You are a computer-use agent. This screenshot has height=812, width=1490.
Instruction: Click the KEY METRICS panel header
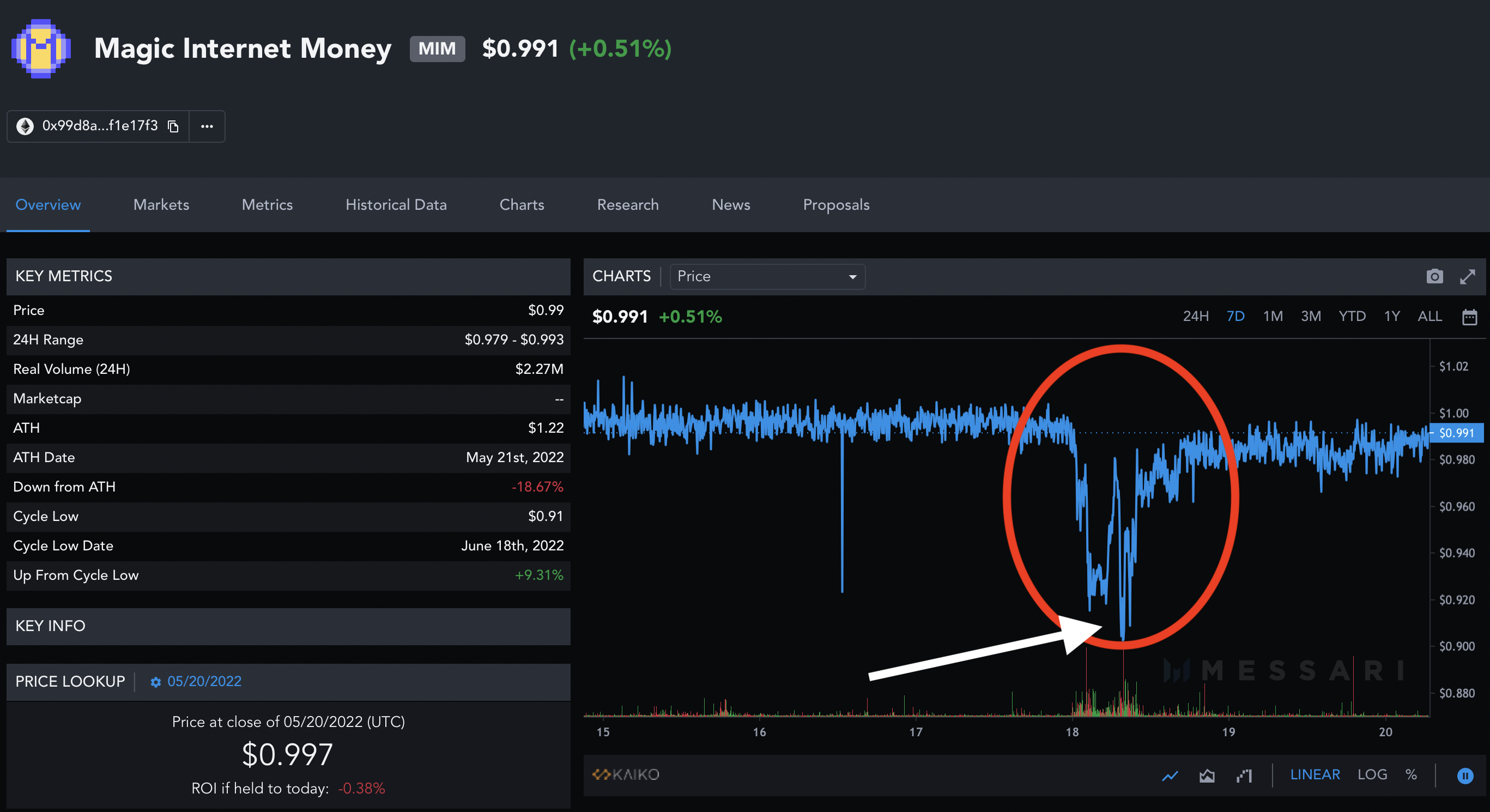pyautogui.click(x=288, y=276)
